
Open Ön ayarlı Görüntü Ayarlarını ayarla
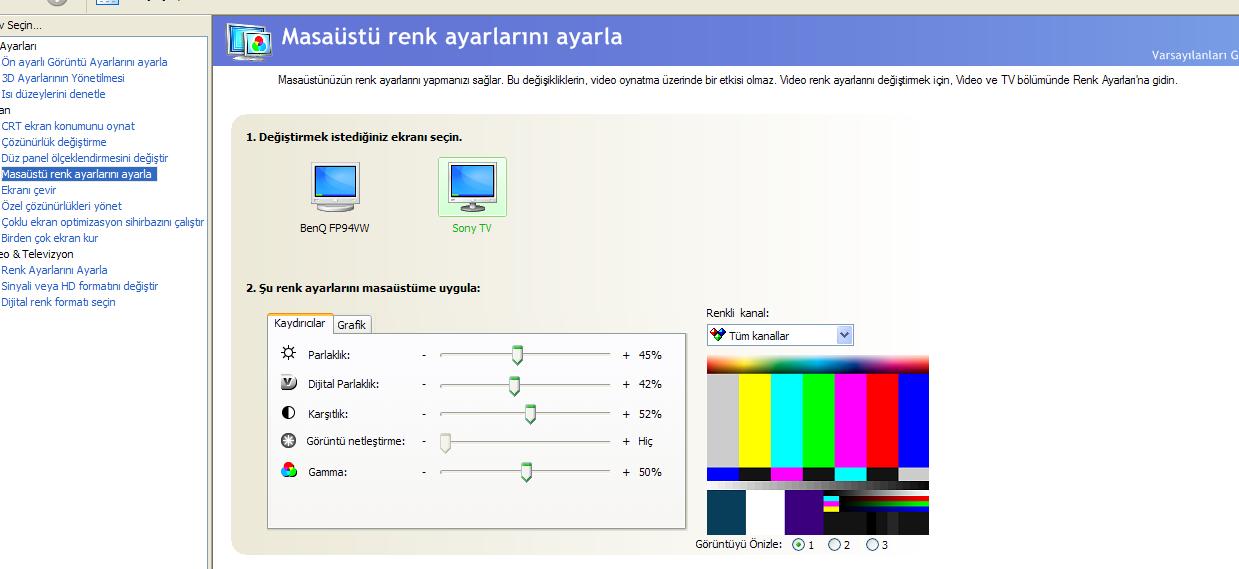pos(84,62)
